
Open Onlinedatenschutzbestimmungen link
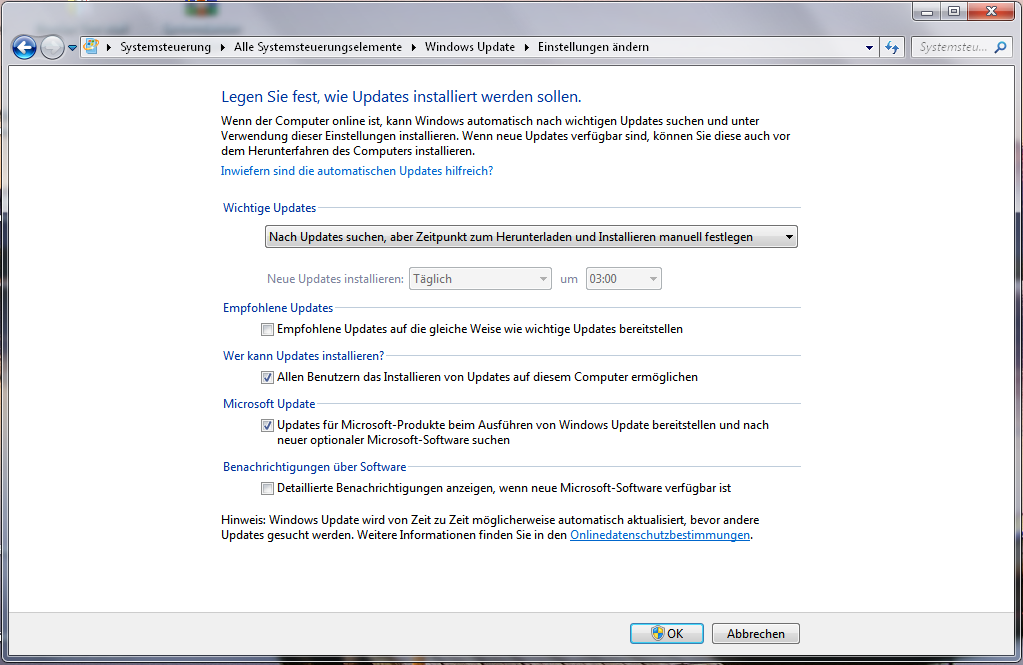click(x=660, y=535)
